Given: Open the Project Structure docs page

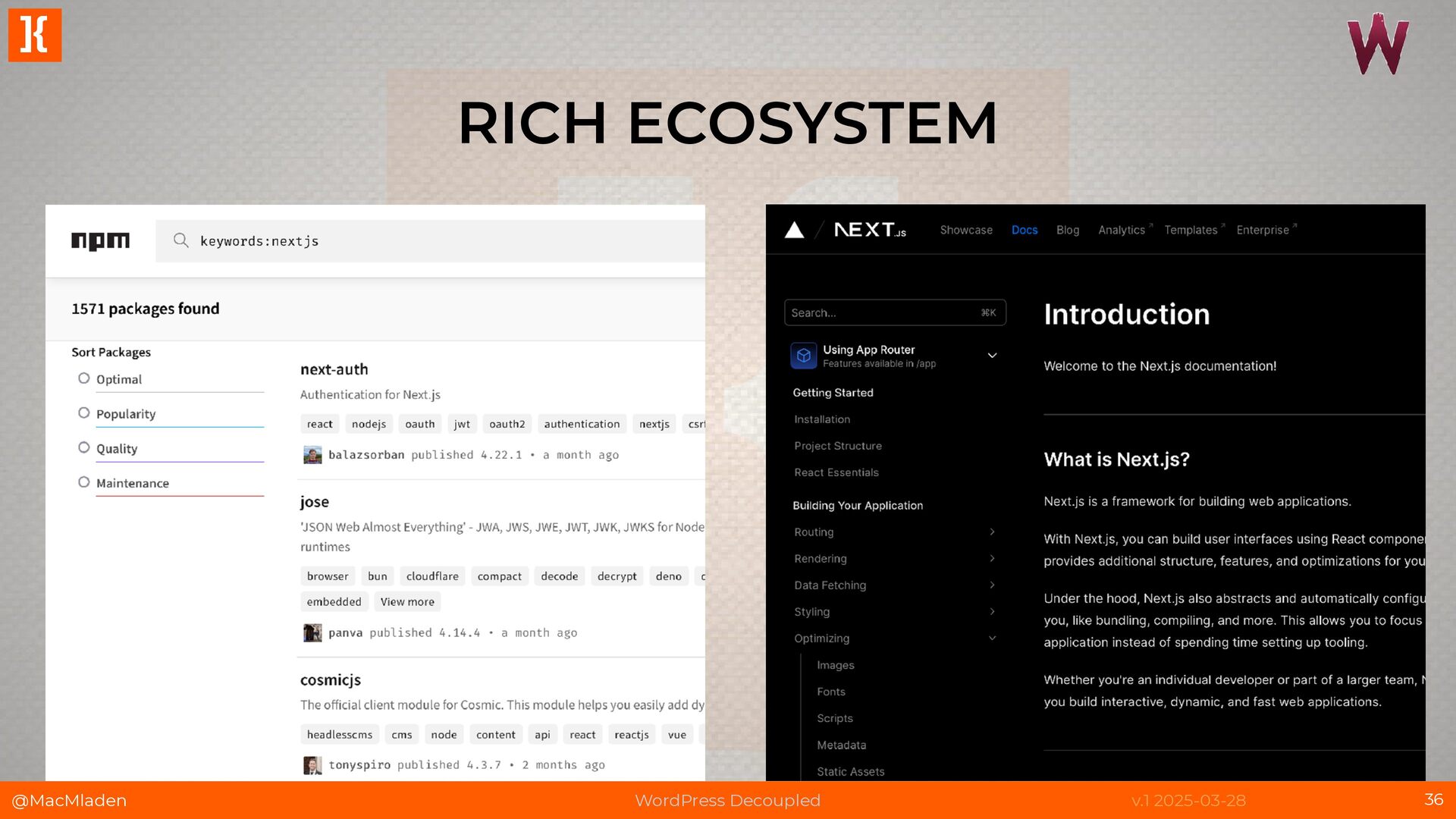Looking at the screenshot, I should pos(838,446).
